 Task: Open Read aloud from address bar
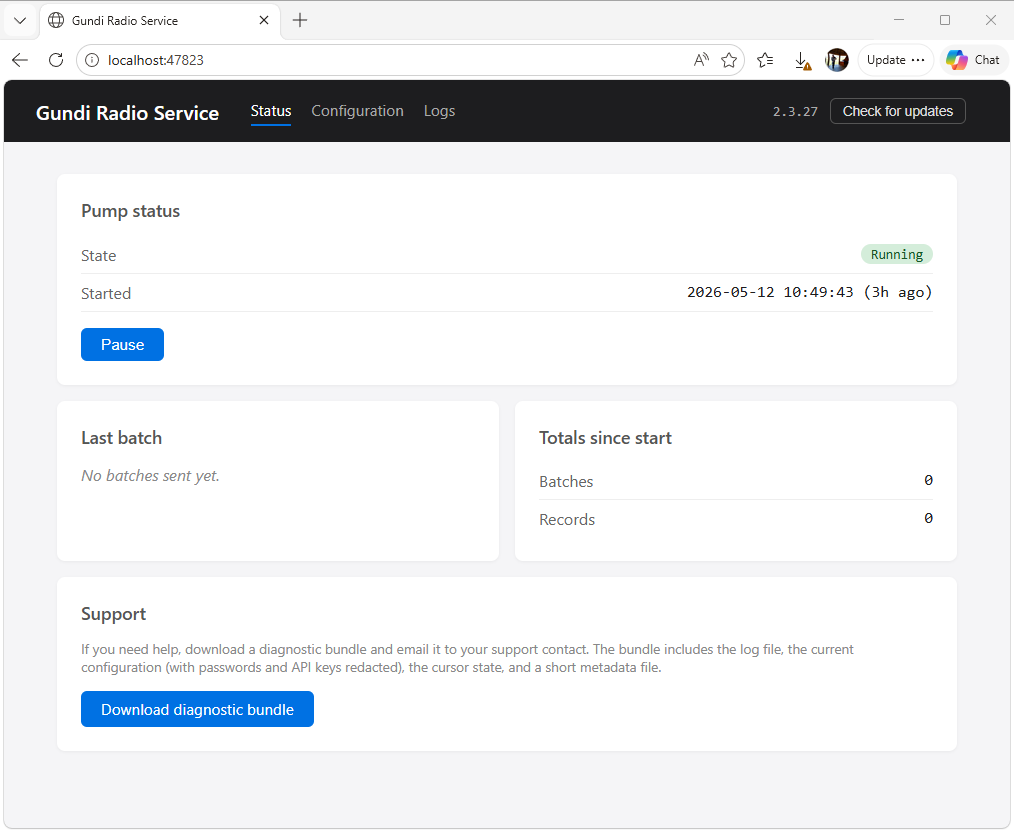(701, 60)
